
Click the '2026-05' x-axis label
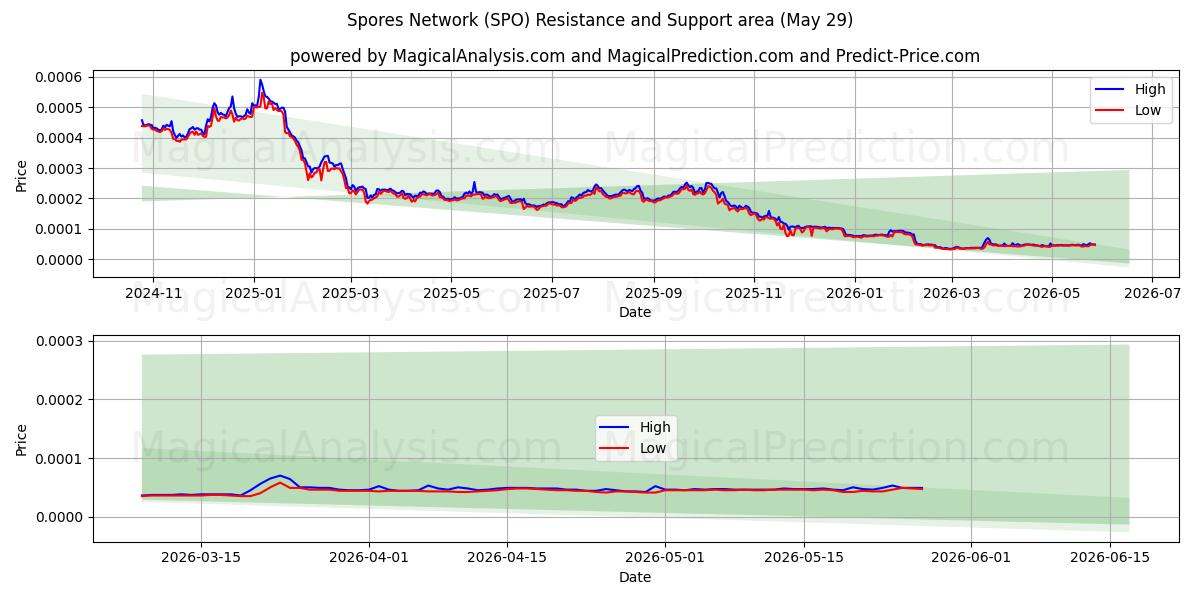pos(1052,294)
